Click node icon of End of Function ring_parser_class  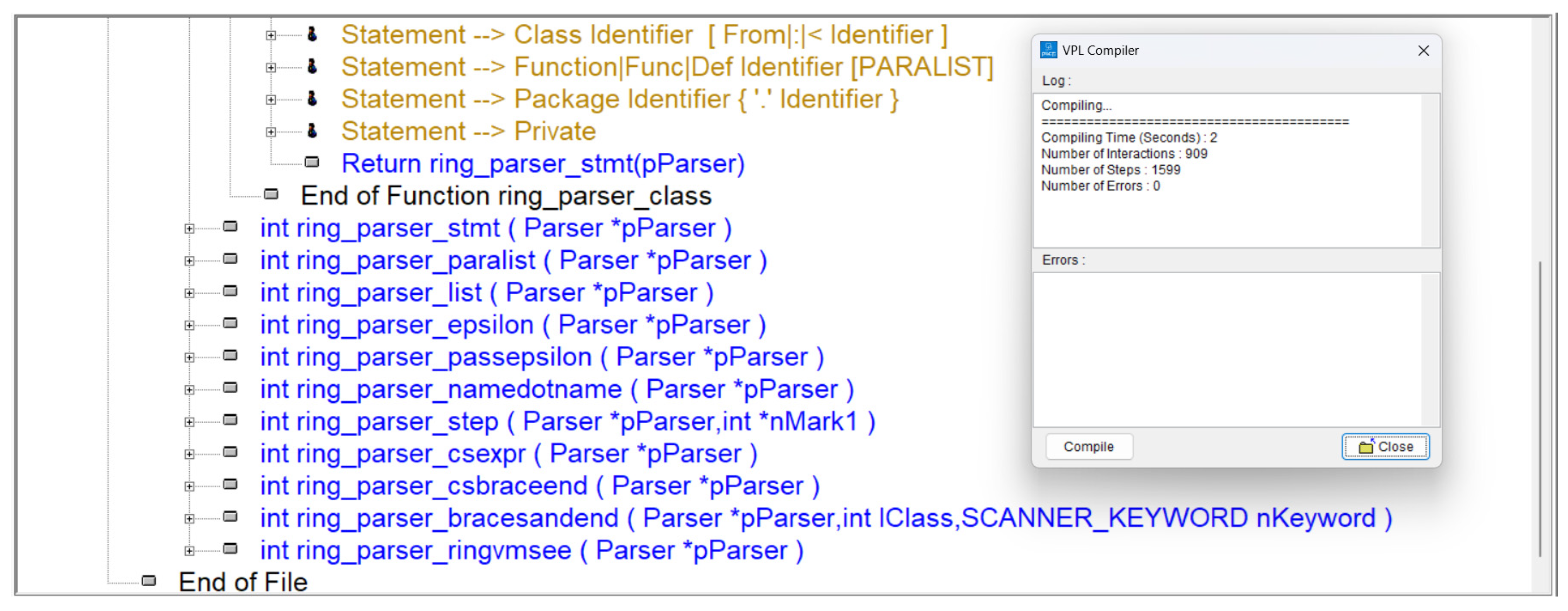click(271, 195)
